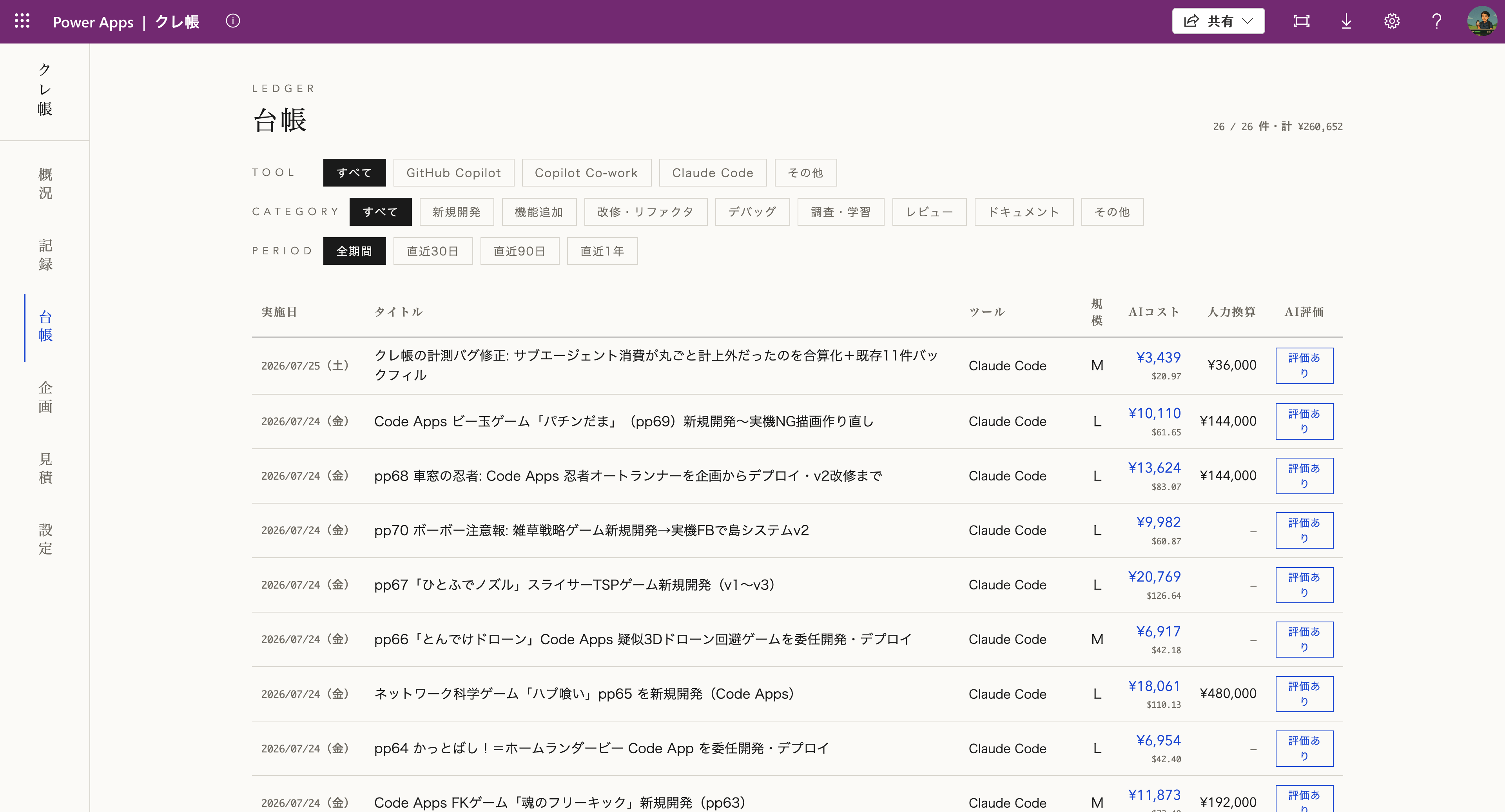Open 評価あり for pp64 かっとばし row
The width and height of the screenshot is (1505, 812).
coord(1304,749)
